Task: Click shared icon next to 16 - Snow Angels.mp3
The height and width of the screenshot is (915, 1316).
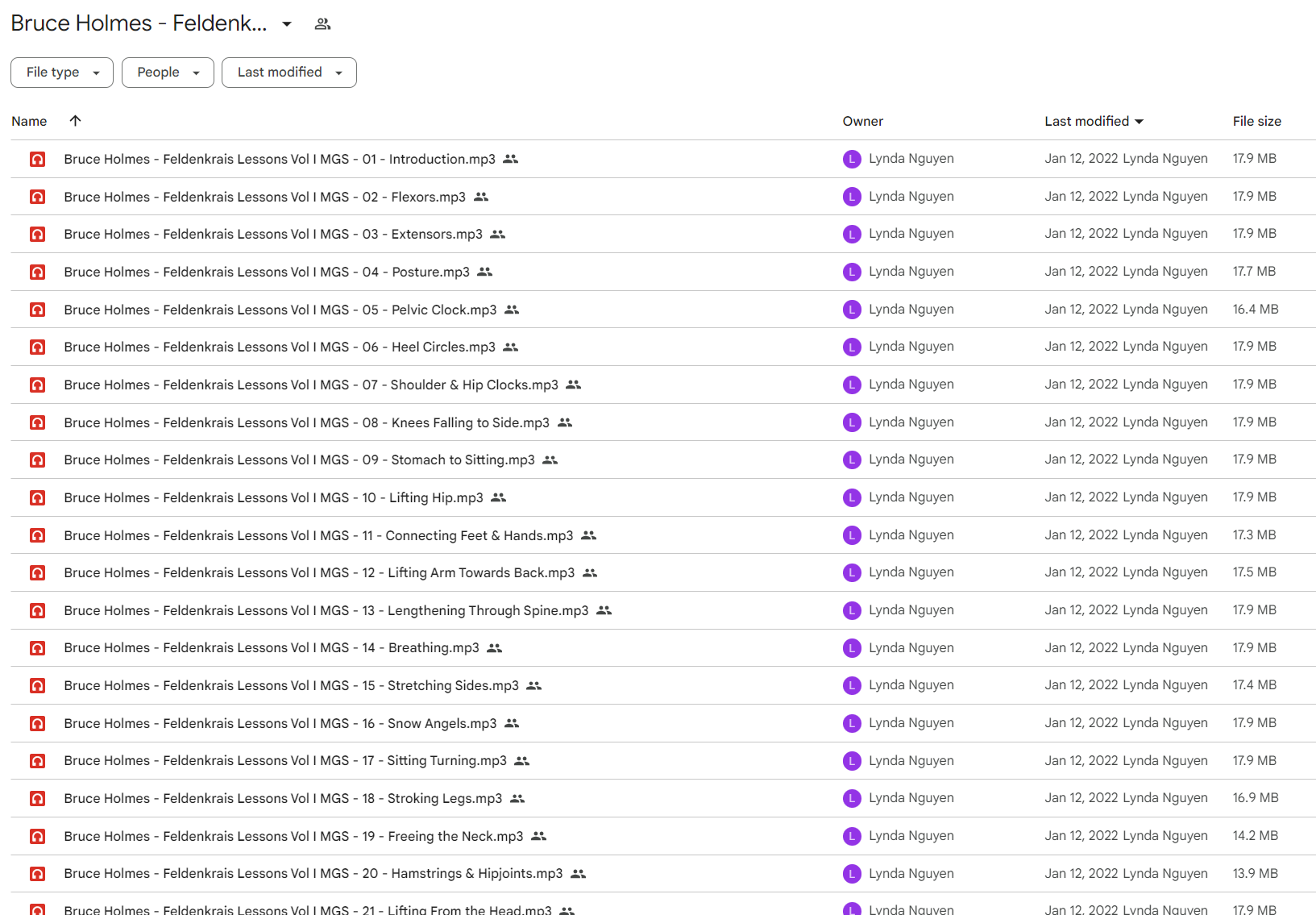Action: [x=512, y=723]
